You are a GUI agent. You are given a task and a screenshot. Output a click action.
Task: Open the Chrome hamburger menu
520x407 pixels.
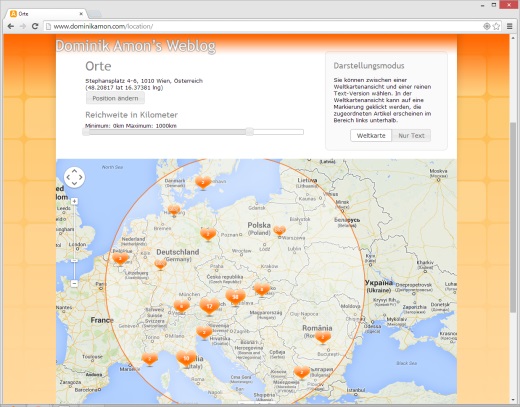point(510,26)
